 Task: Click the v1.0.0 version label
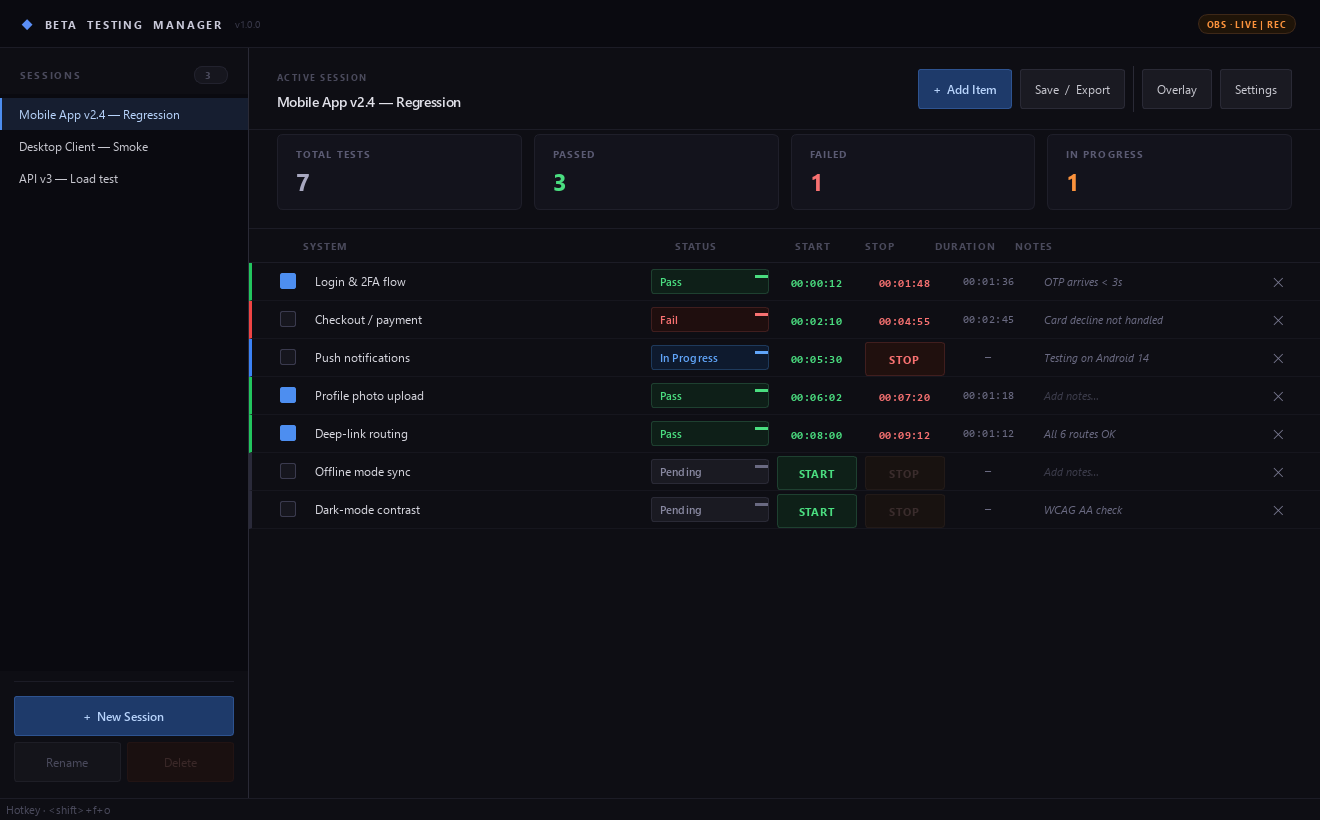point(247,24)
